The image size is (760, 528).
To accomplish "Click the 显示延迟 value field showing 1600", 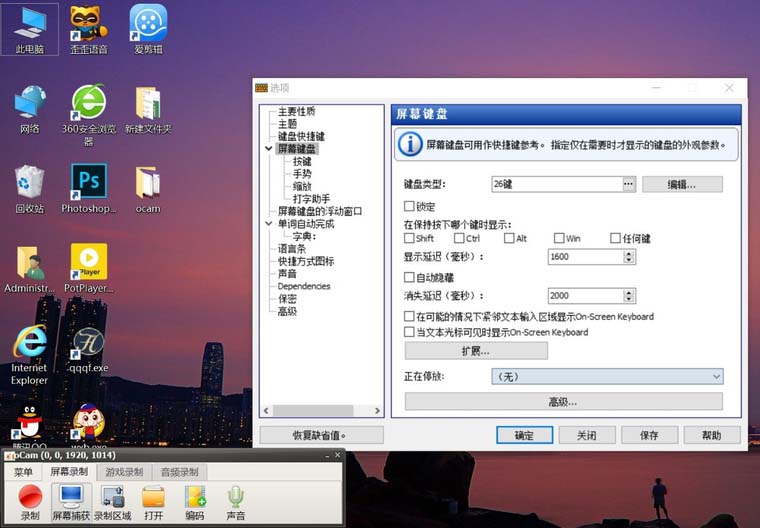I will click(586, 257).
